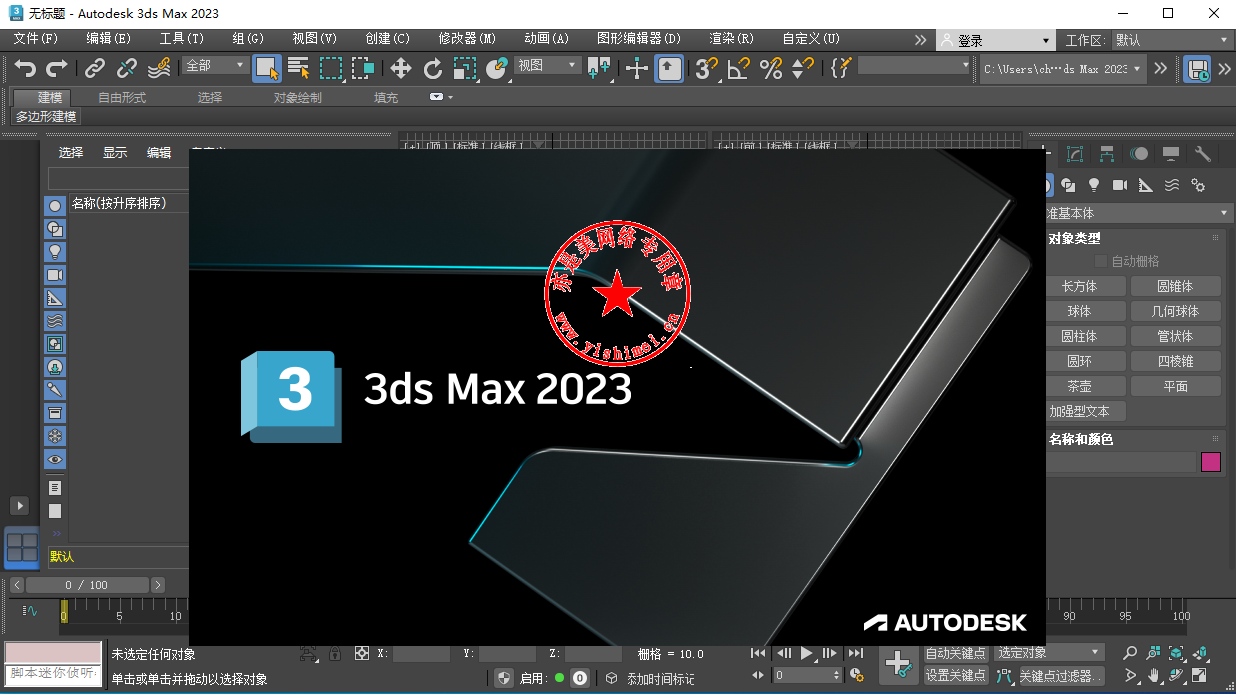Toggle the Spinner Snap icon
This screenshot has width=1236, height=694.
pyautogui.click(x=803, y=68)
